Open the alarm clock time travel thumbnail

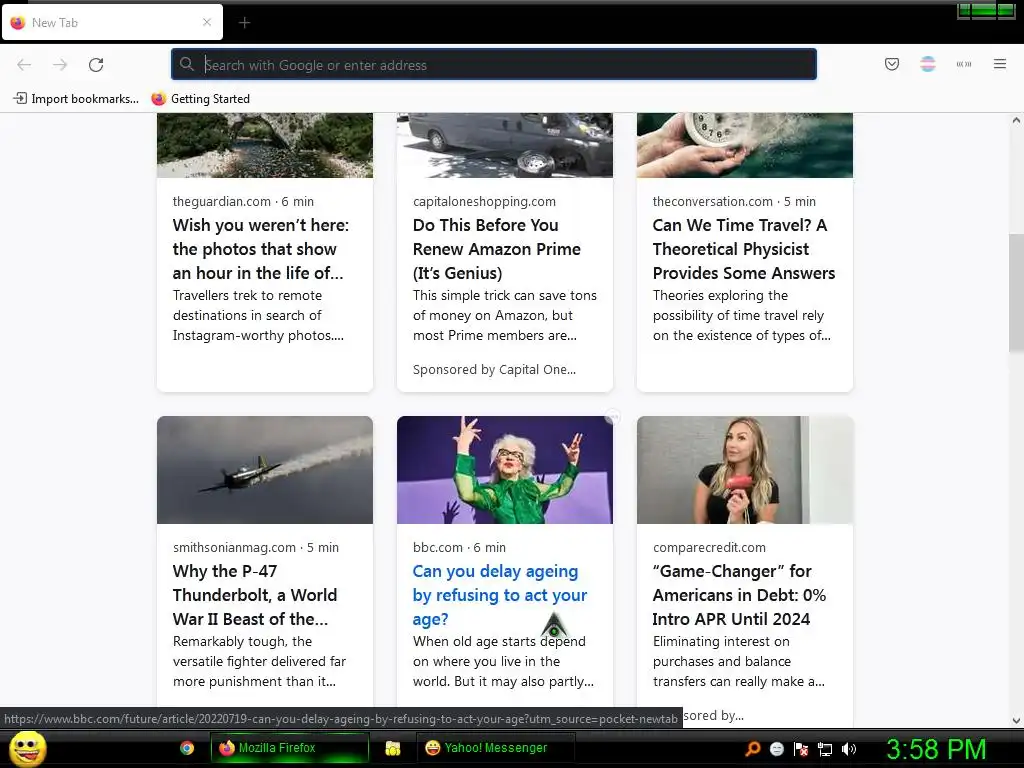(744, 145)
